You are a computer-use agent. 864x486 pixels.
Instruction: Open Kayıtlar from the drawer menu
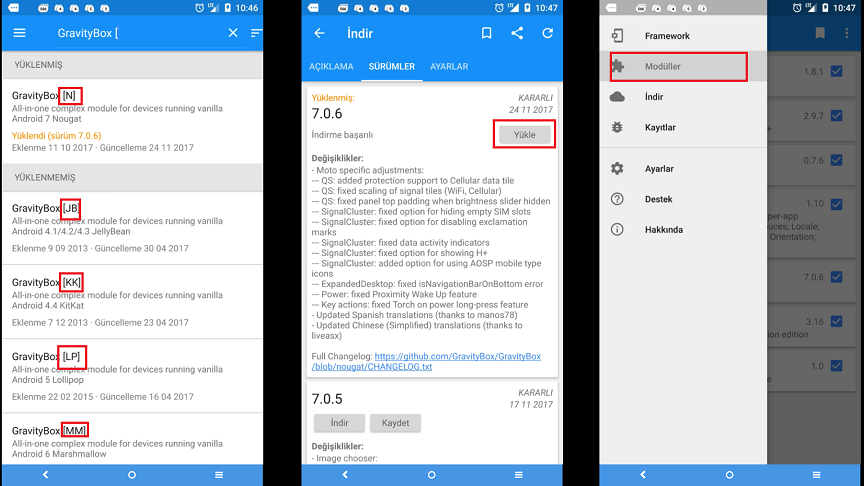point(683,127)
